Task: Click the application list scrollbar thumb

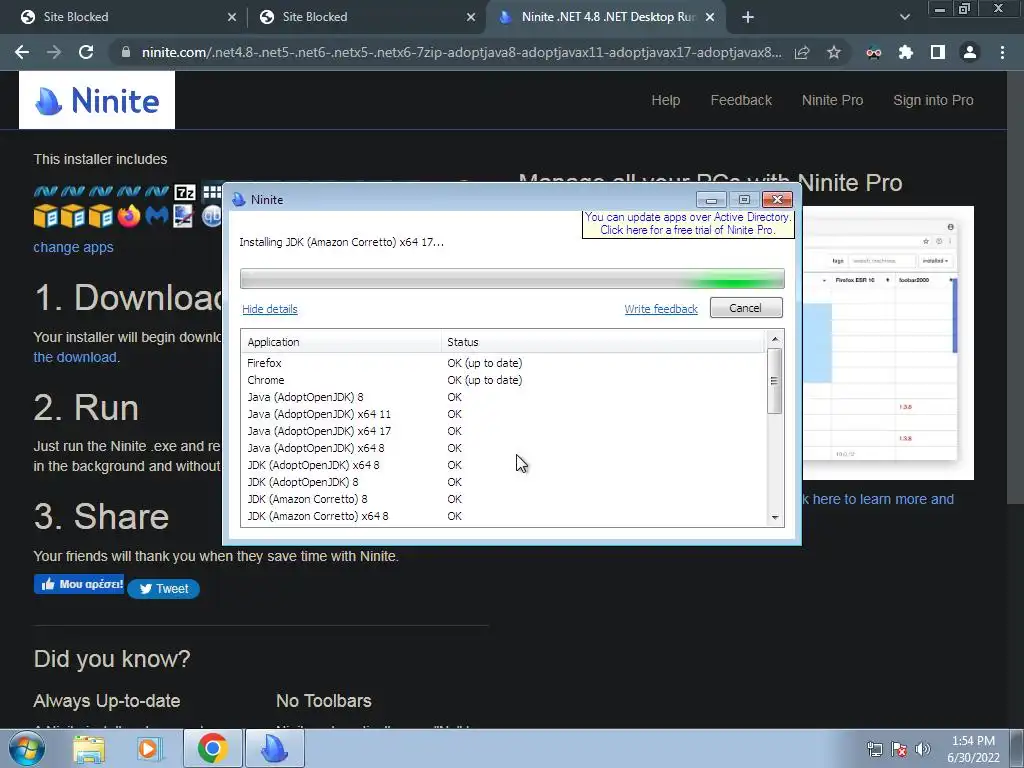Action: tap(775, 381)
